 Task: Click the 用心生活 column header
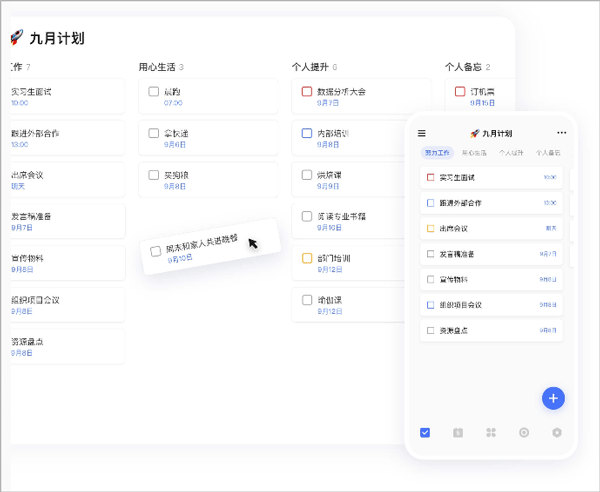[x=157, y=67]
